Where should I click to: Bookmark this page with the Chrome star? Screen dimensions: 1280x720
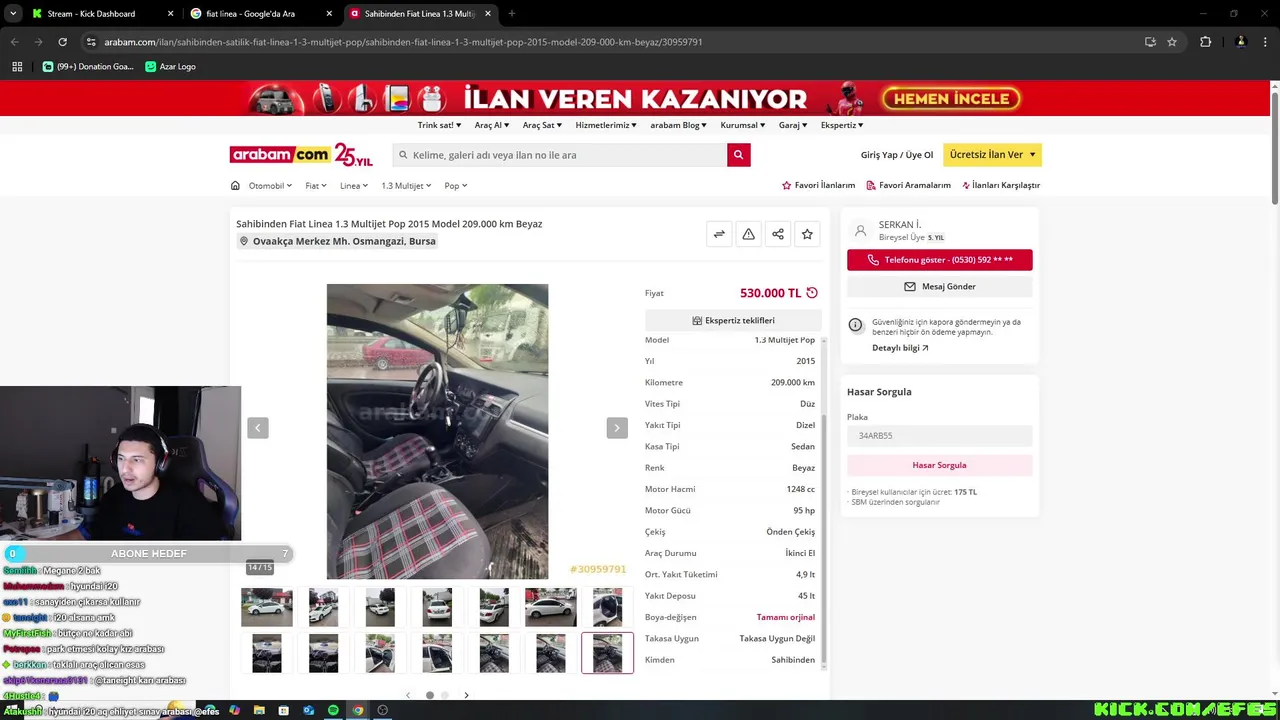coord(1172,42)
